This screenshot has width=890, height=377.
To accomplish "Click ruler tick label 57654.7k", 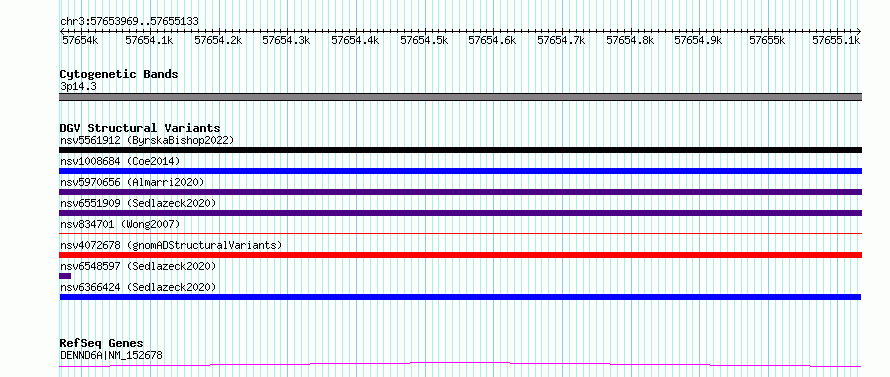I will pyautogui.click(x=561, y=40).
